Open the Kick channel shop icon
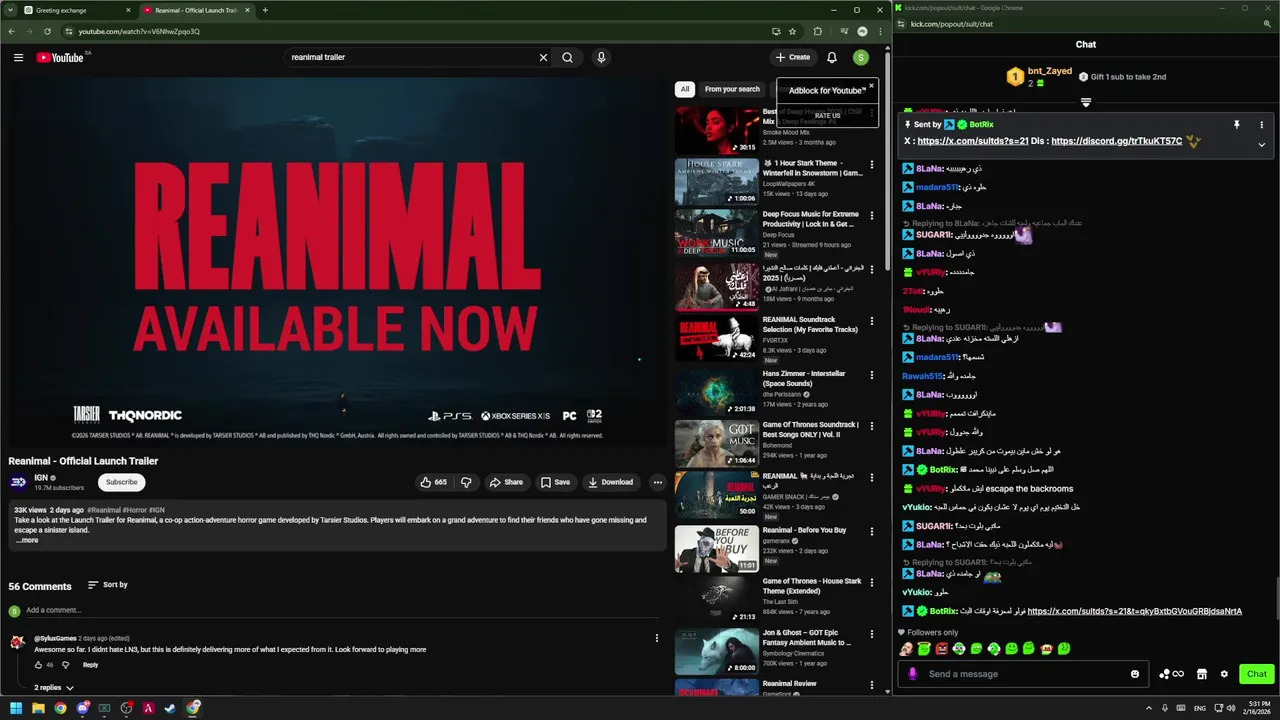The image size is (1280, 720). (x=1202, y=674)
